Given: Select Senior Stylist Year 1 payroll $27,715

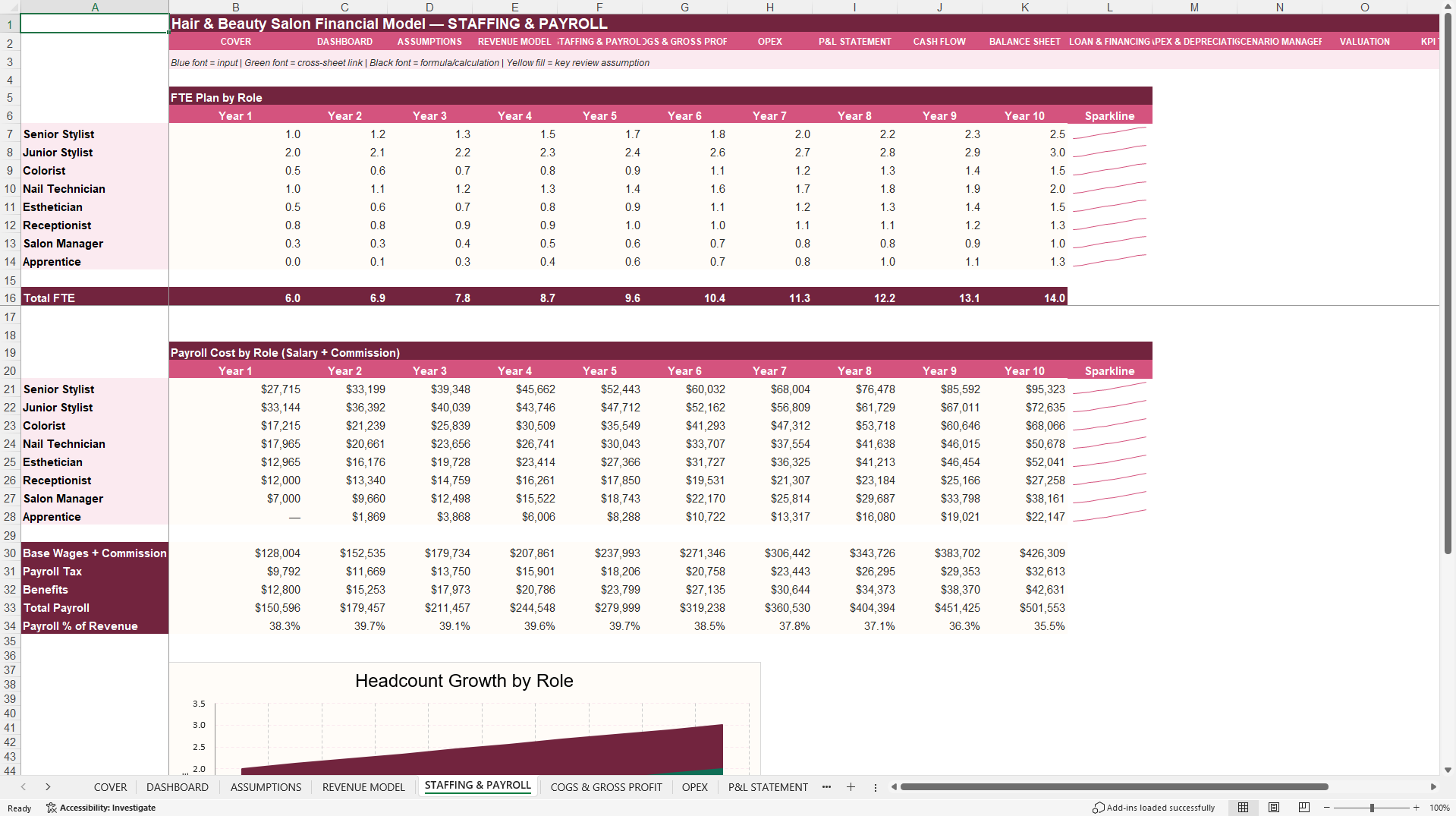Looking at the screenshot, I should 235,389.
